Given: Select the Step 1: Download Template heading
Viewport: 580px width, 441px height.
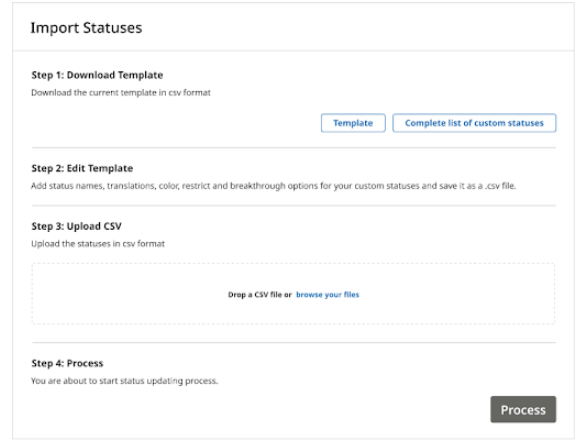Looking at the screenshot, I should click(x=97, y=75).
